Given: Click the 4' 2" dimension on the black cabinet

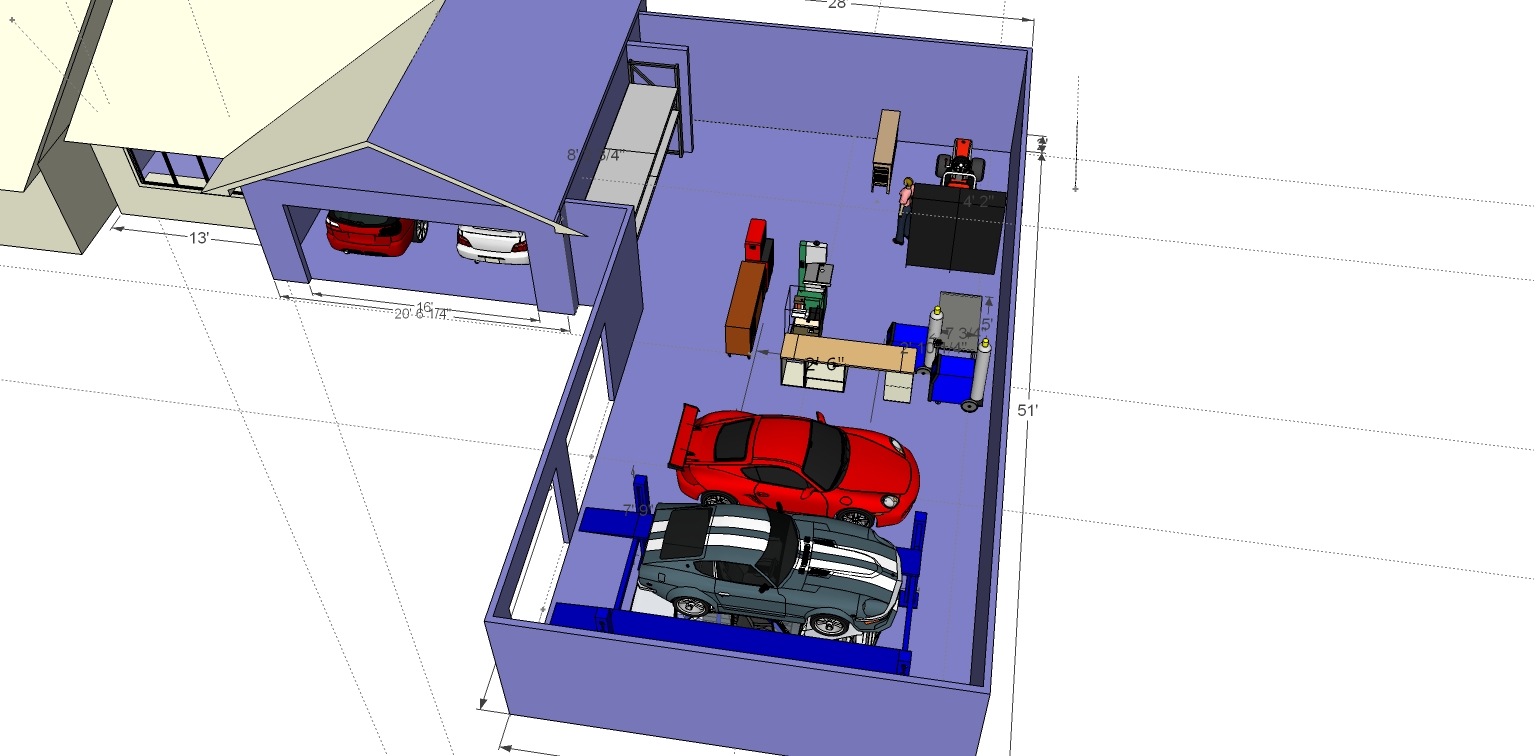Looking at the screenshot, I should [981, 200].
